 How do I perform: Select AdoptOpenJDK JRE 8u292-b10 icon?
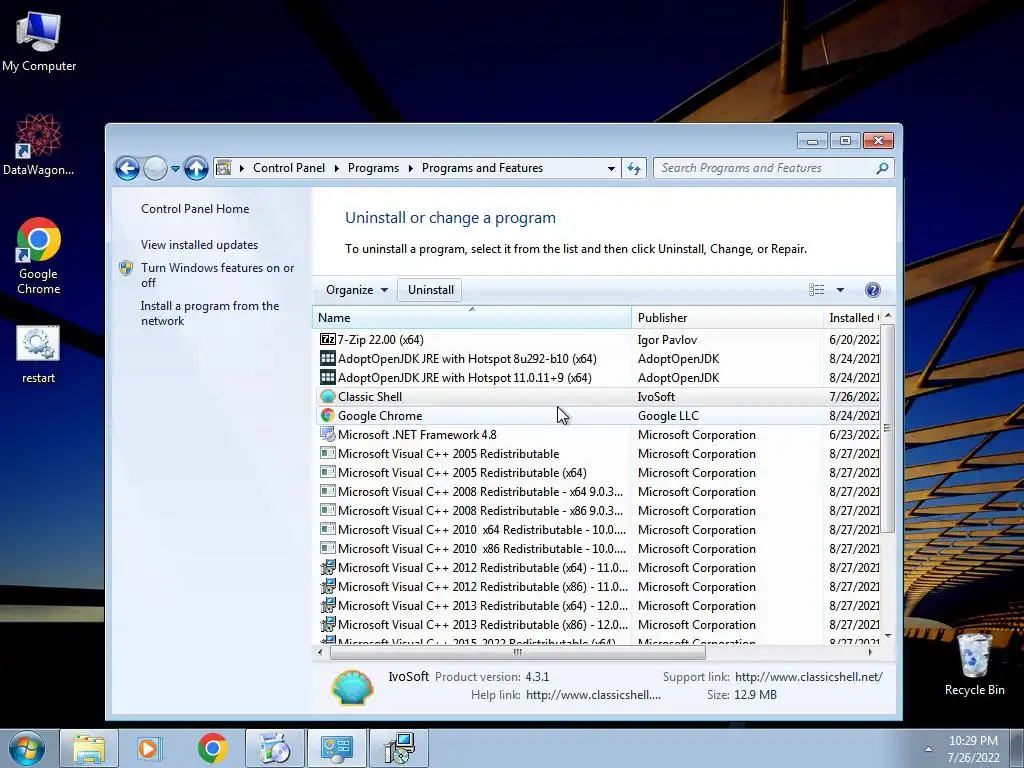pos(327,359)
